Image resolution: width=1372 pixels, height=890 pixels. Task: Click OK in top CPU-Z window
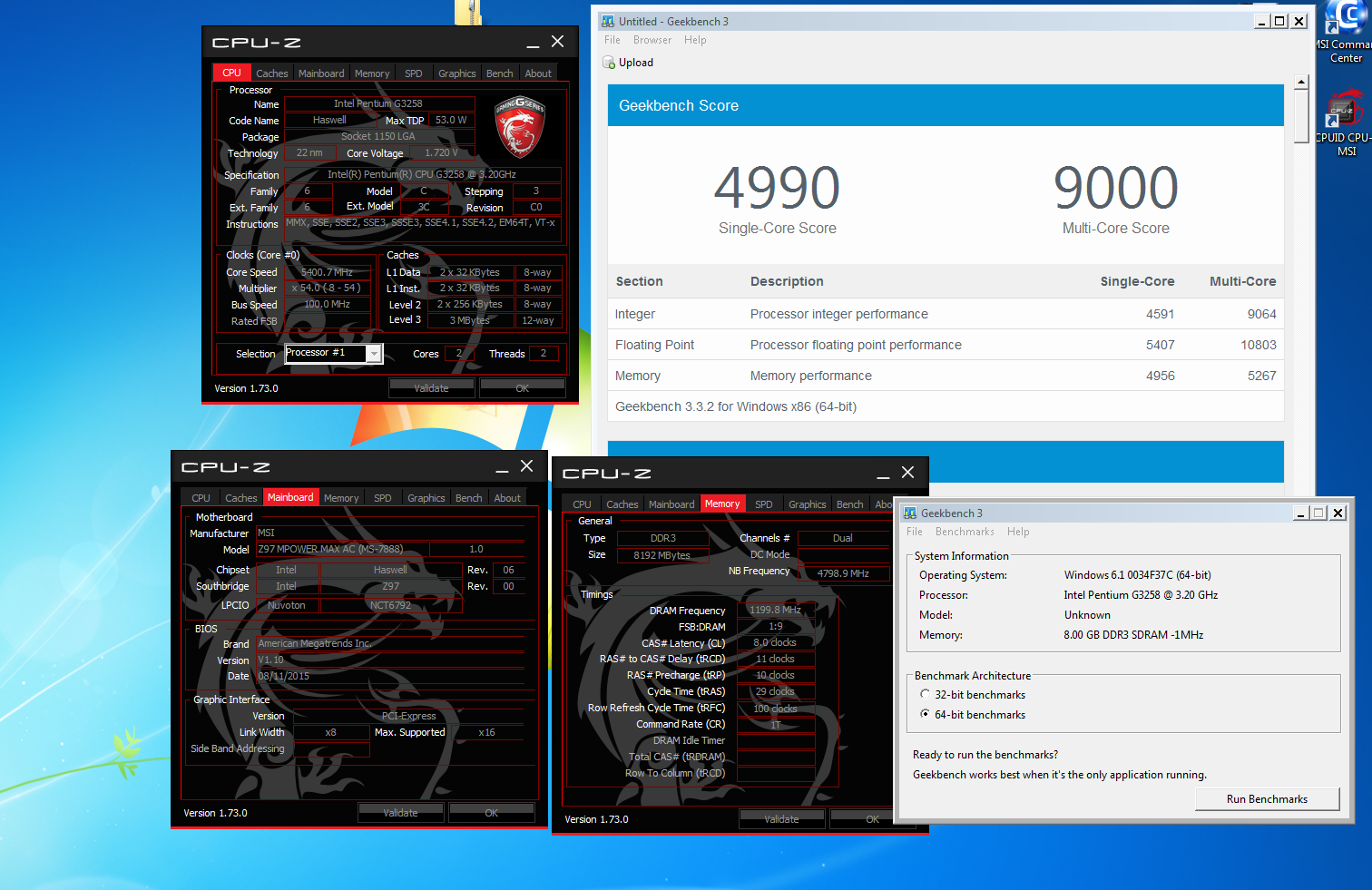523,388
